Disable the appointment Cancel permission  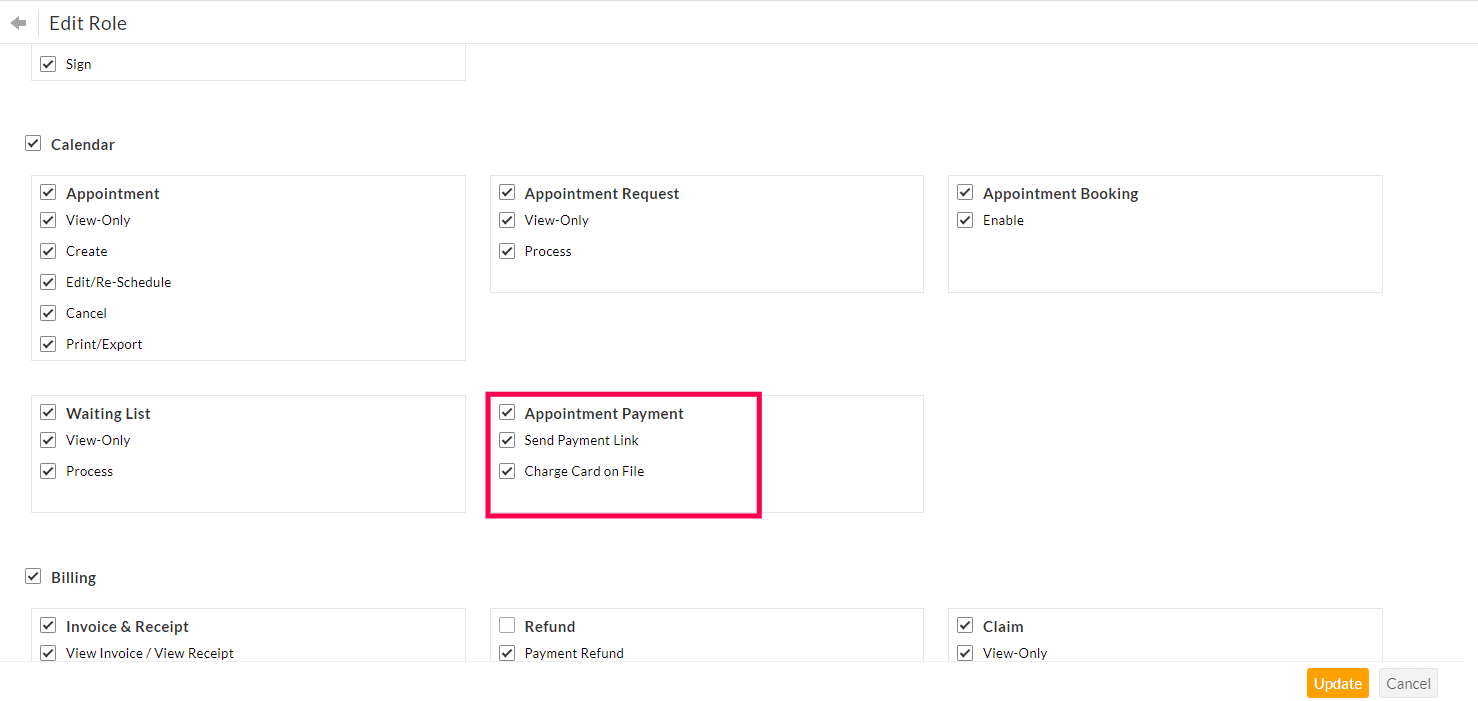(x=48, y=313)
